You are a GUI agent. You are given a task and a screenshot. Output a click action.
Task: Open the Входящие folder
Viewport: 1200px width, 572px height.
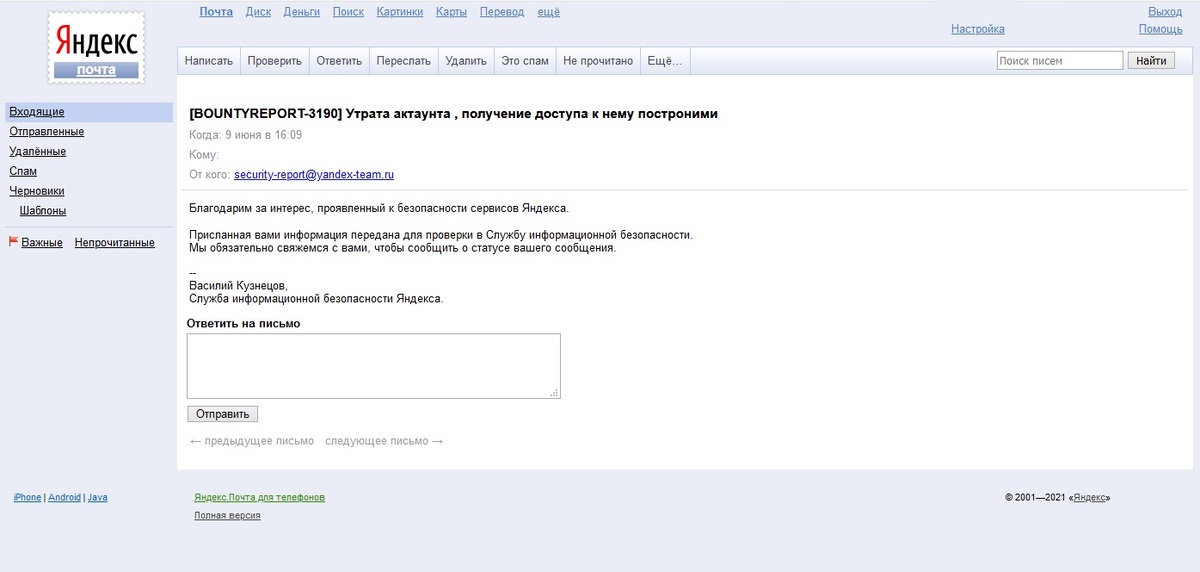tap(37, 112)
